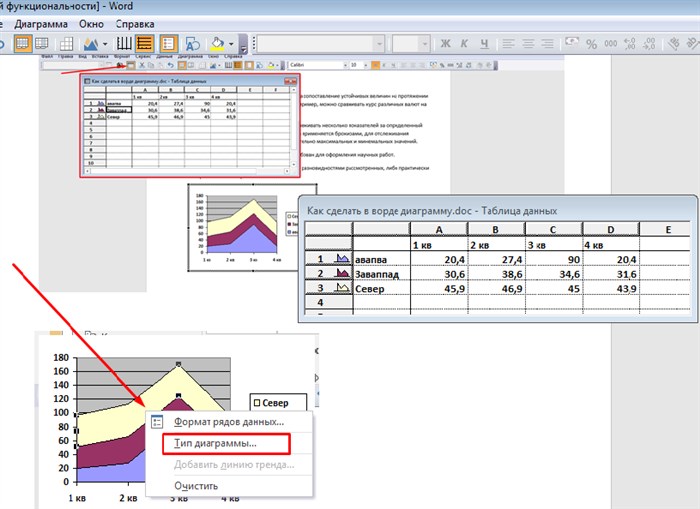Select column C header in large data table

point(553,229)
